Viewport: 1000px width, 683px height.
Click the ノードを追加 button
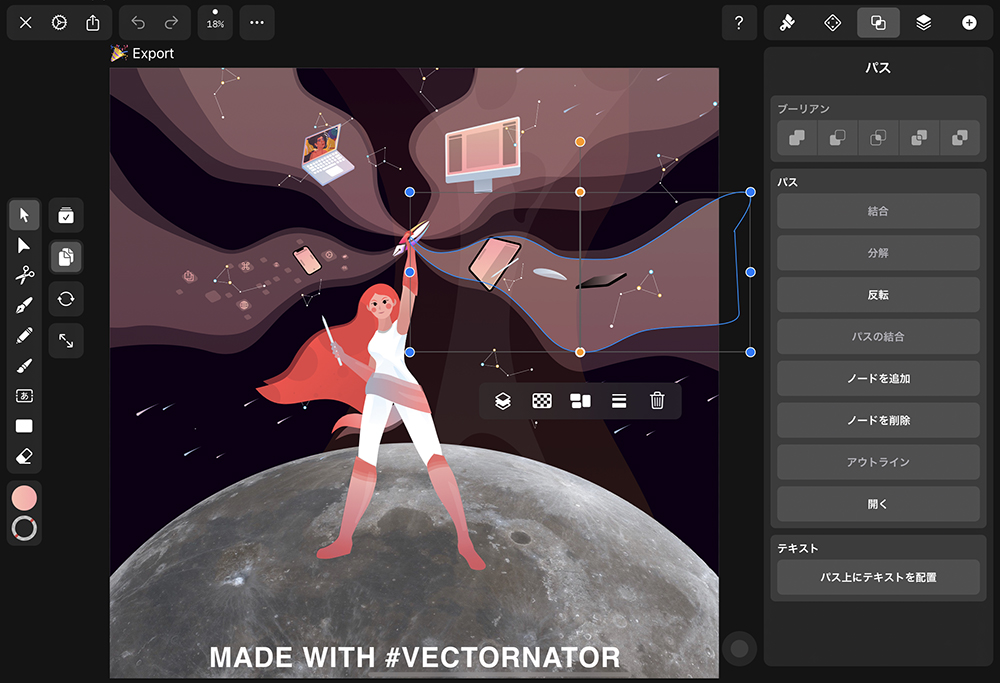878,379
